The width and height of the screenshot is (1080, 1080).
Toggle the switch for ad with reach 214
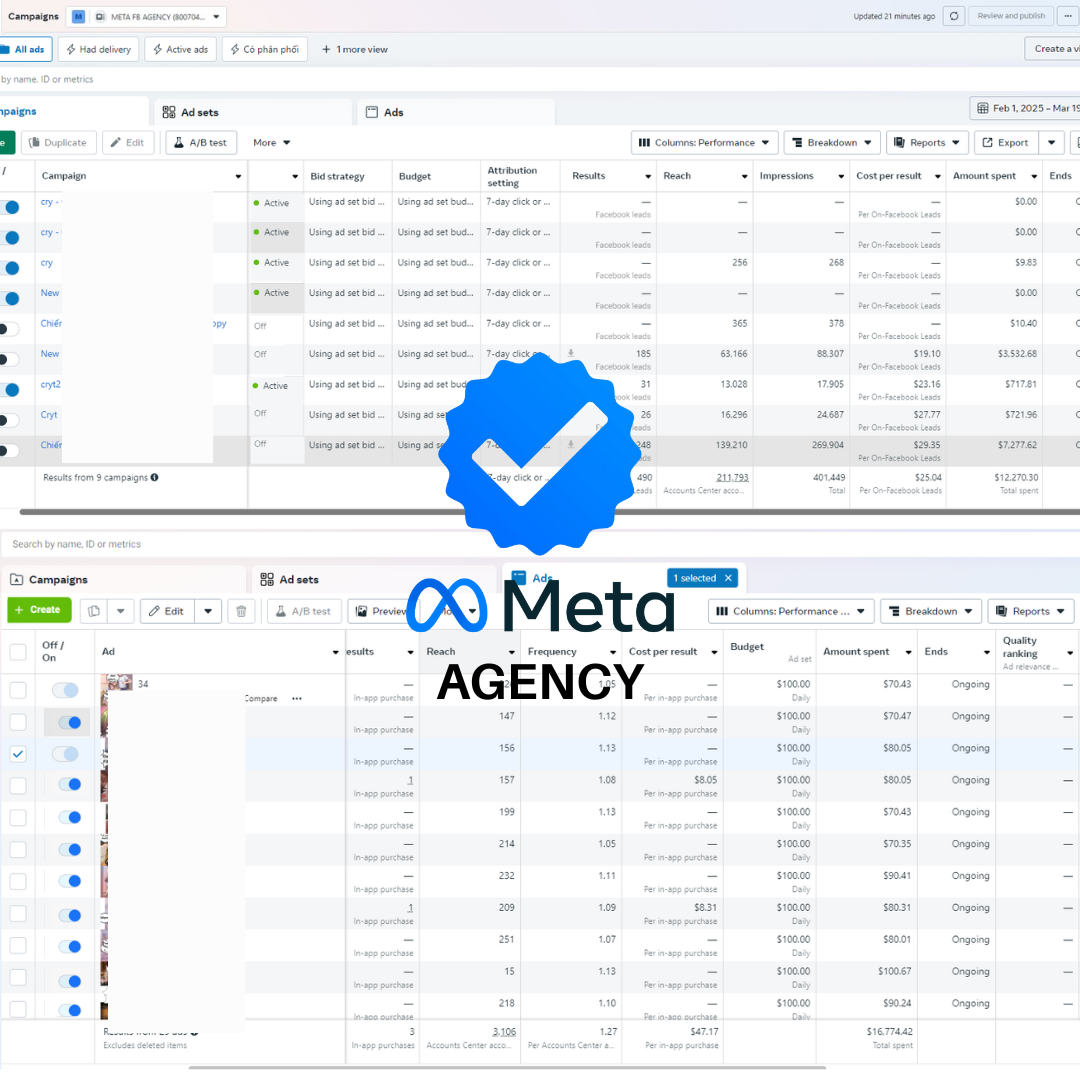click(70, 850)
